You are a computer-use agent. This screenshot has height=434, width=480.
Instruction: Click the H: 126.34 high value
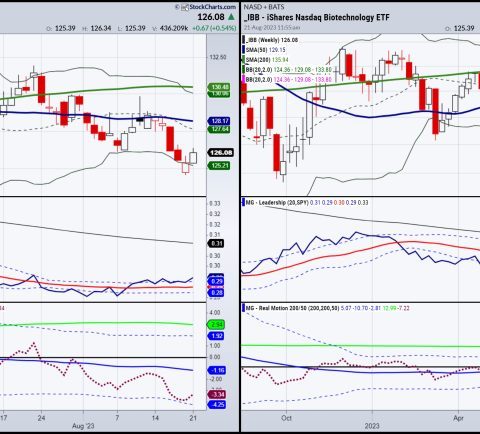tap(97, 28)
